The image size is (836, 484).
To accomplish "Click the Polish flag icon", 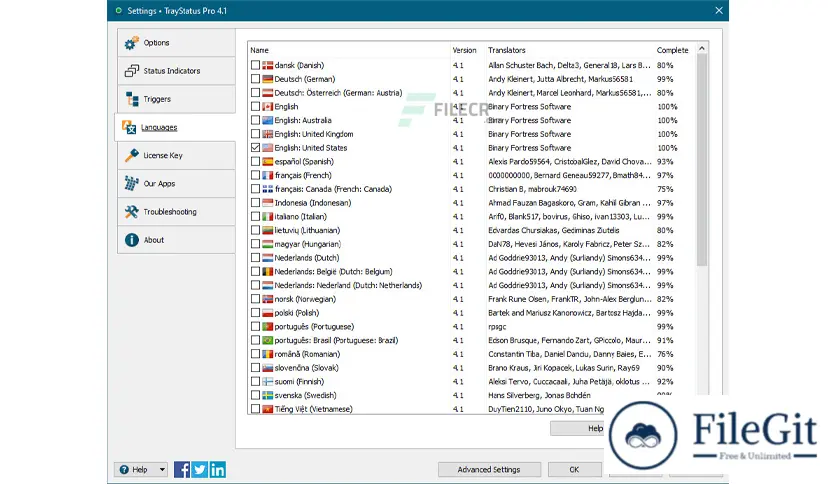I will [x=268, y=313].
